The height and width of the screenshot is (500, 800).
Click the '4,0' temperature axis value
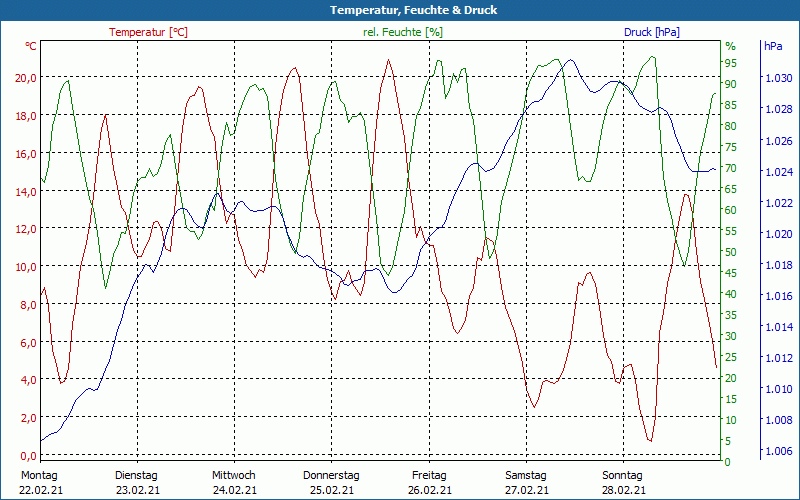tap(29, 380)
